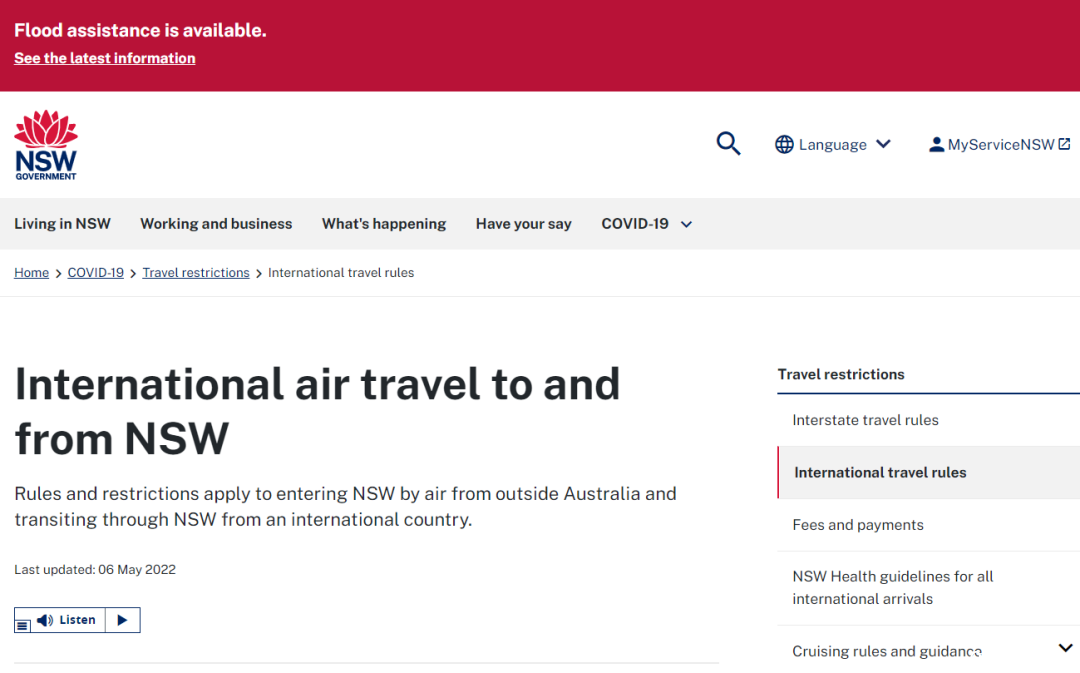Open COVID-19 main navigation item
The height and width of the screenshot is (673, 1080).
[635, 224]
